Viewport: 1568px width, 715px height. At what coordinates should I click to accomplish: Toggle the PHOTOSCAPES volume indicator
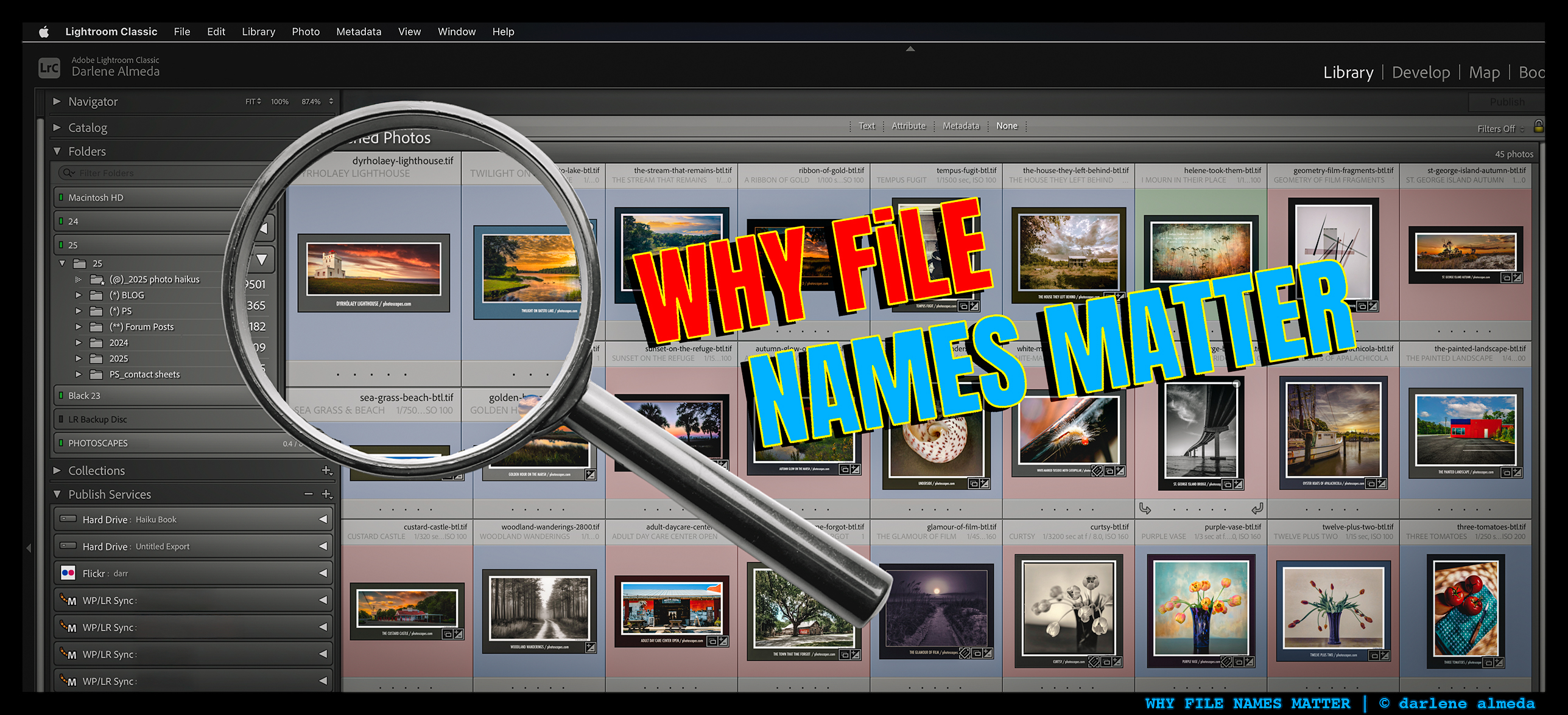[x=60, y=442]
